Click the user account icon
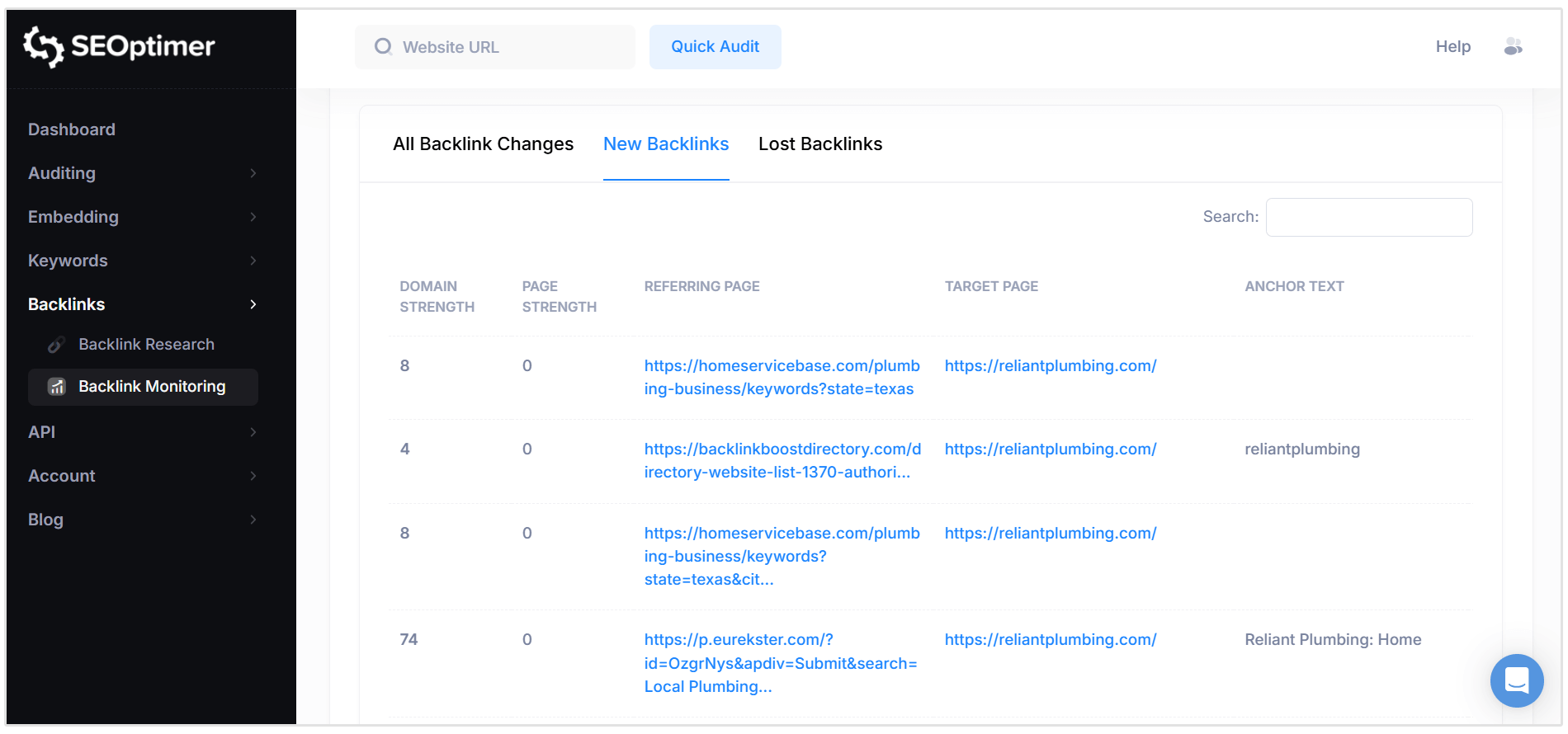The image size is (1568, 734). click(1513, 47)
